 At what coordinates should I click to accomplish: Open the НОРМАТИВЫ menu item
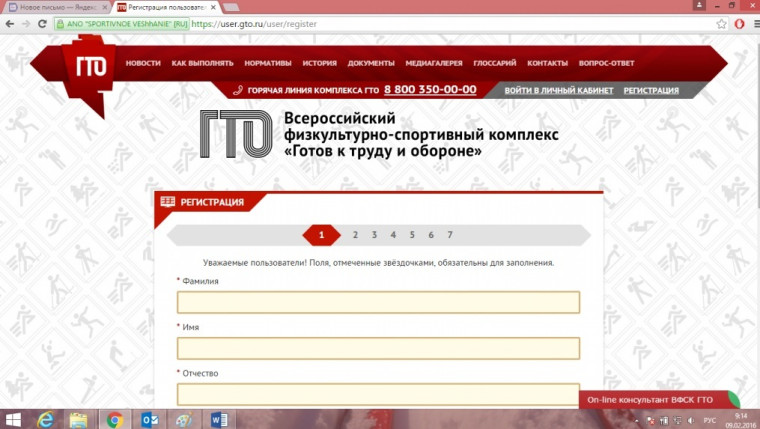pos(268,63)
